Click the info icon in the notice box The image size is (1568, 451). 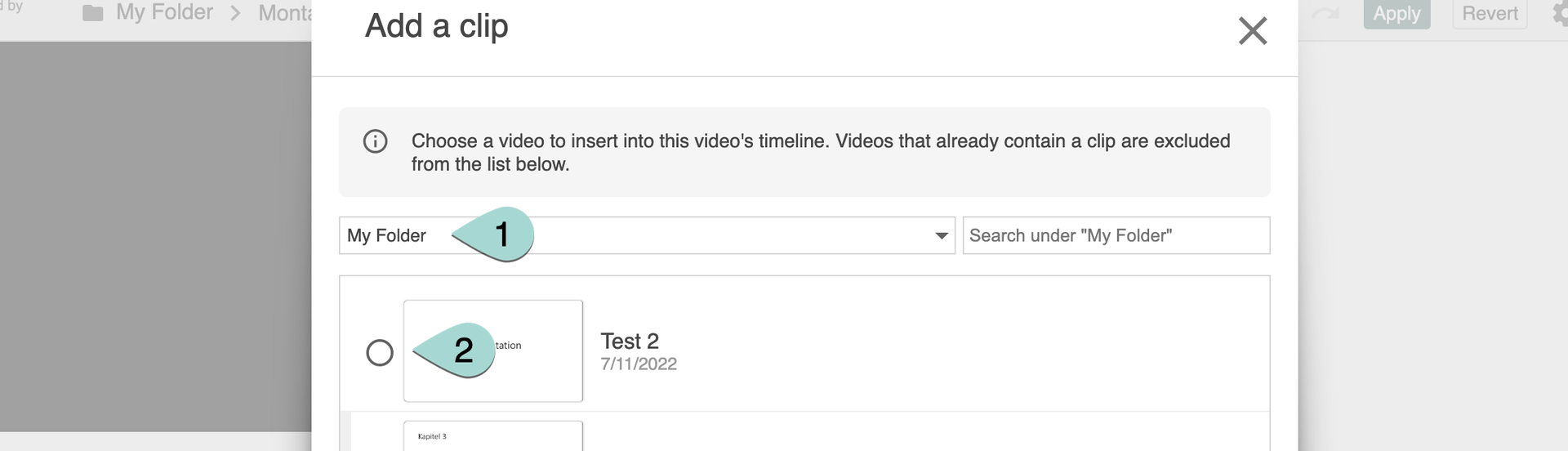coord(375,141)
